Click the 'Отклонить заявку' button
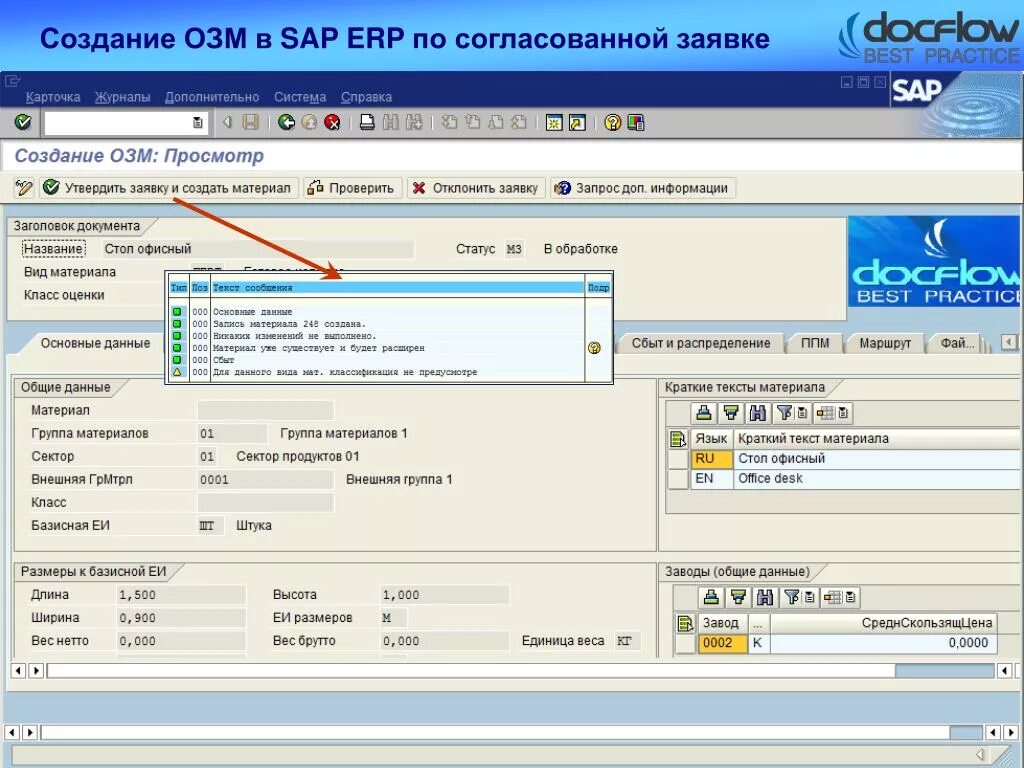The image size is (1024, 768). (x=476, y=188)
